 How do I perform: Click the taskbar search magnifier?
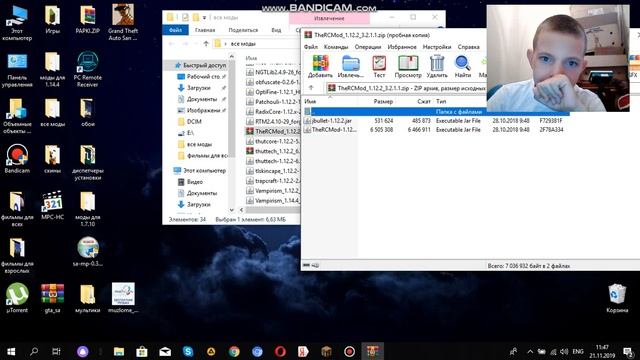point(34,351)
